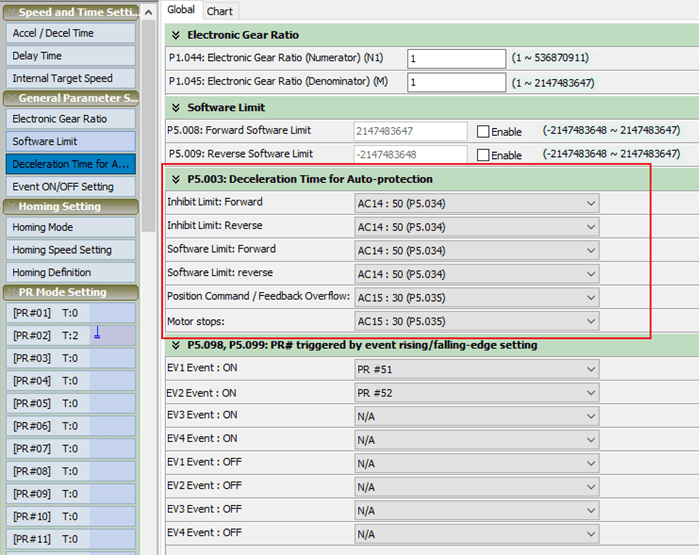Select the Global tab
699x555 pixels.
(181, 10)
